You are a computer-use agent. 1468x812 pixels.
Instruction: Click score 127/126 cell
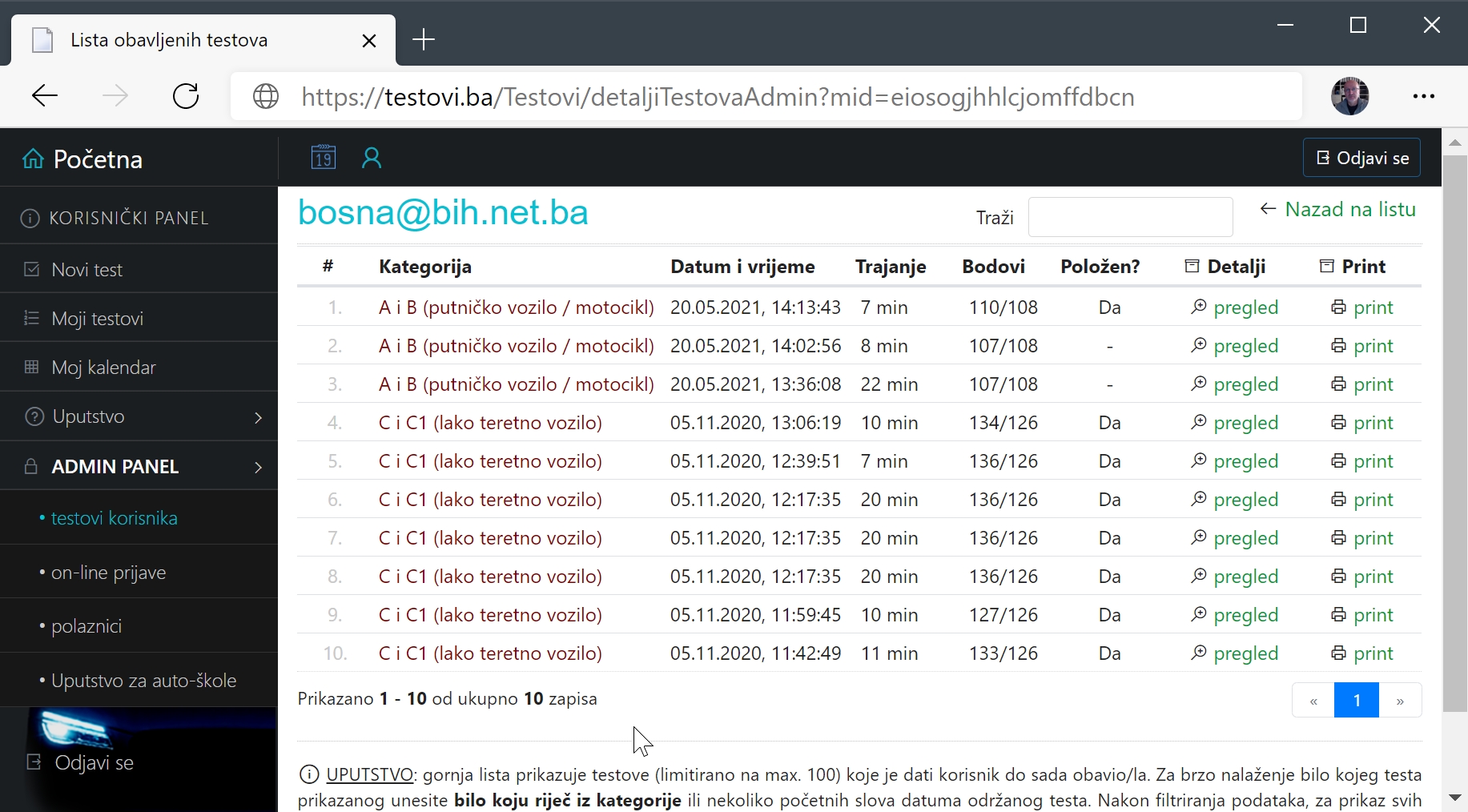1003,615
